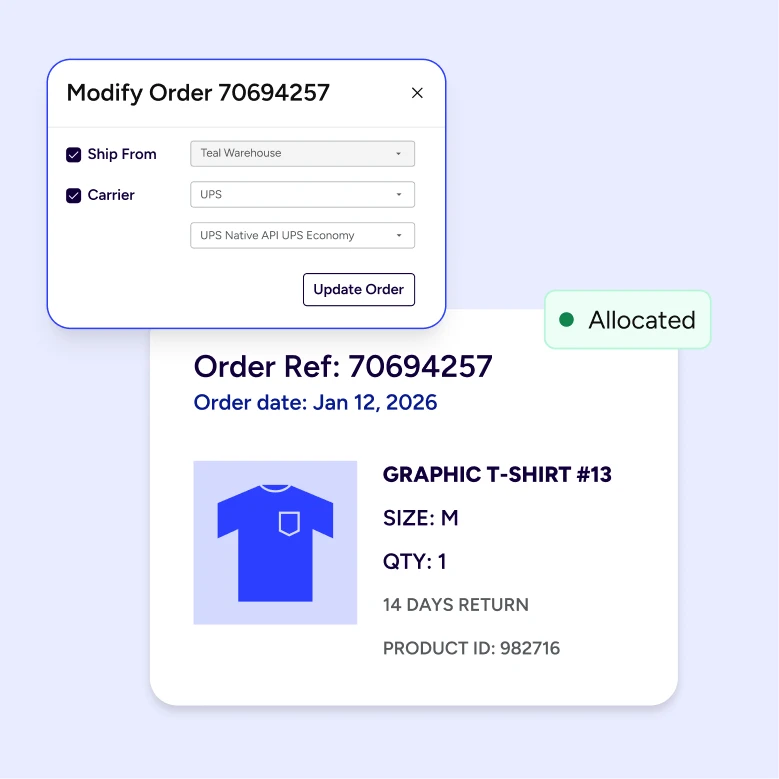779x779 pixels.
Task: Click the Order date Jan 12, 2026 text
Action: (x=315, y=402)
